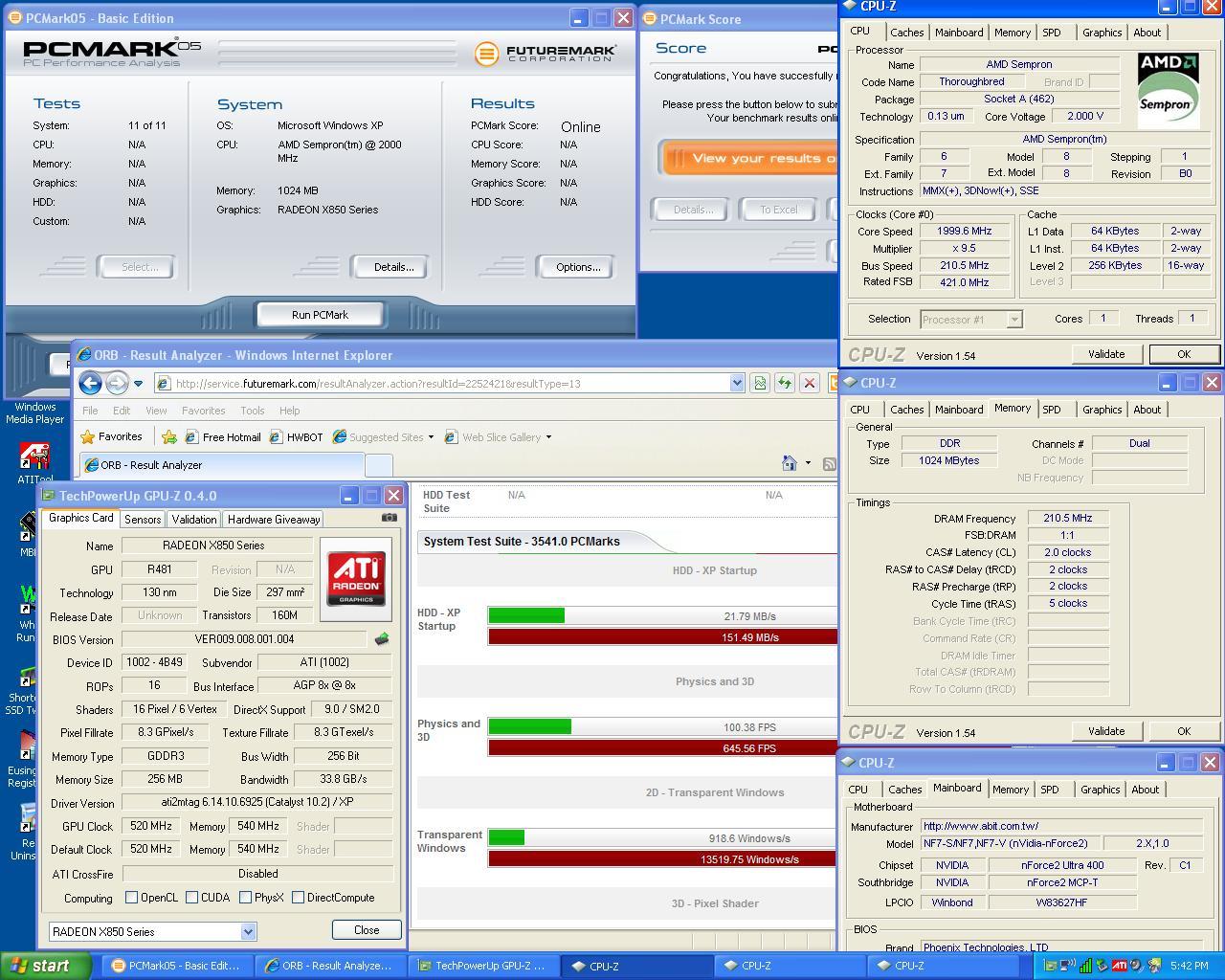Open the Home button dropdown arrow in IE
The width and height of the screenshot is (1225, 980).
[808, 463]
